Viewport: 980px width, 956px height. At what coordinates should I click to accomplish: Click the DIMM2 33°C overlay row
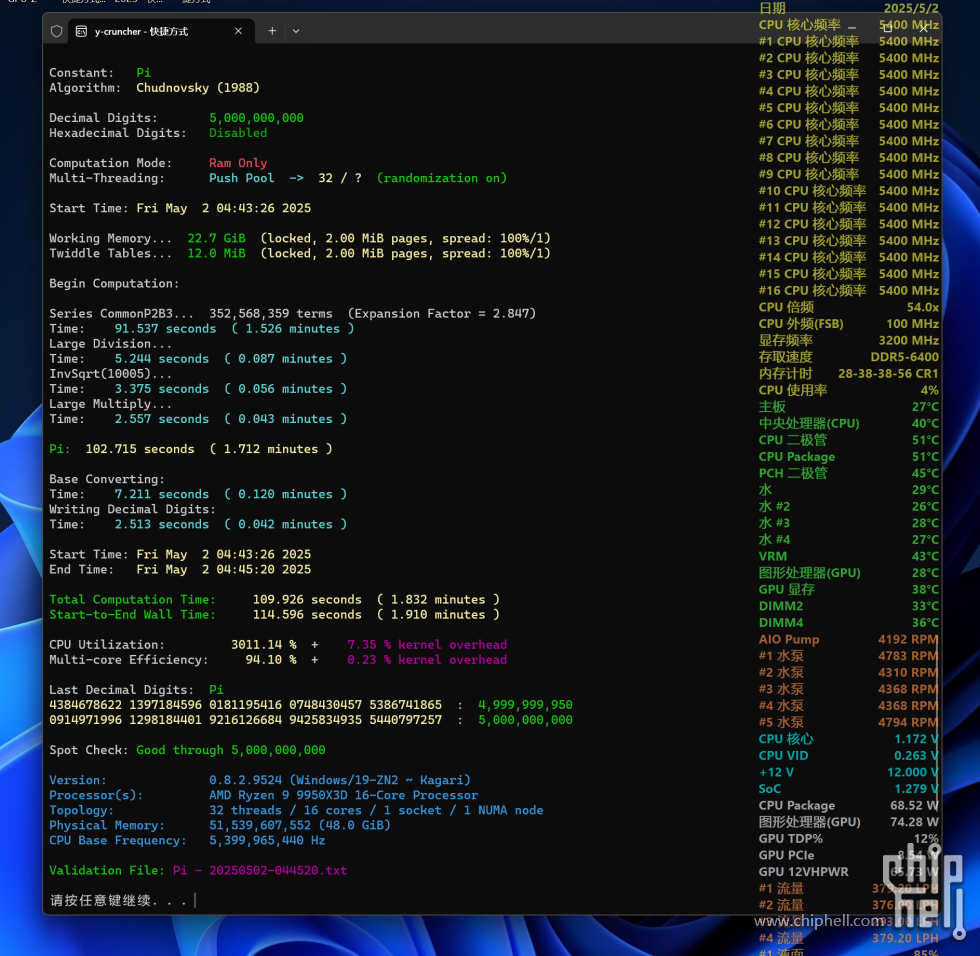[x=848, y=606]
